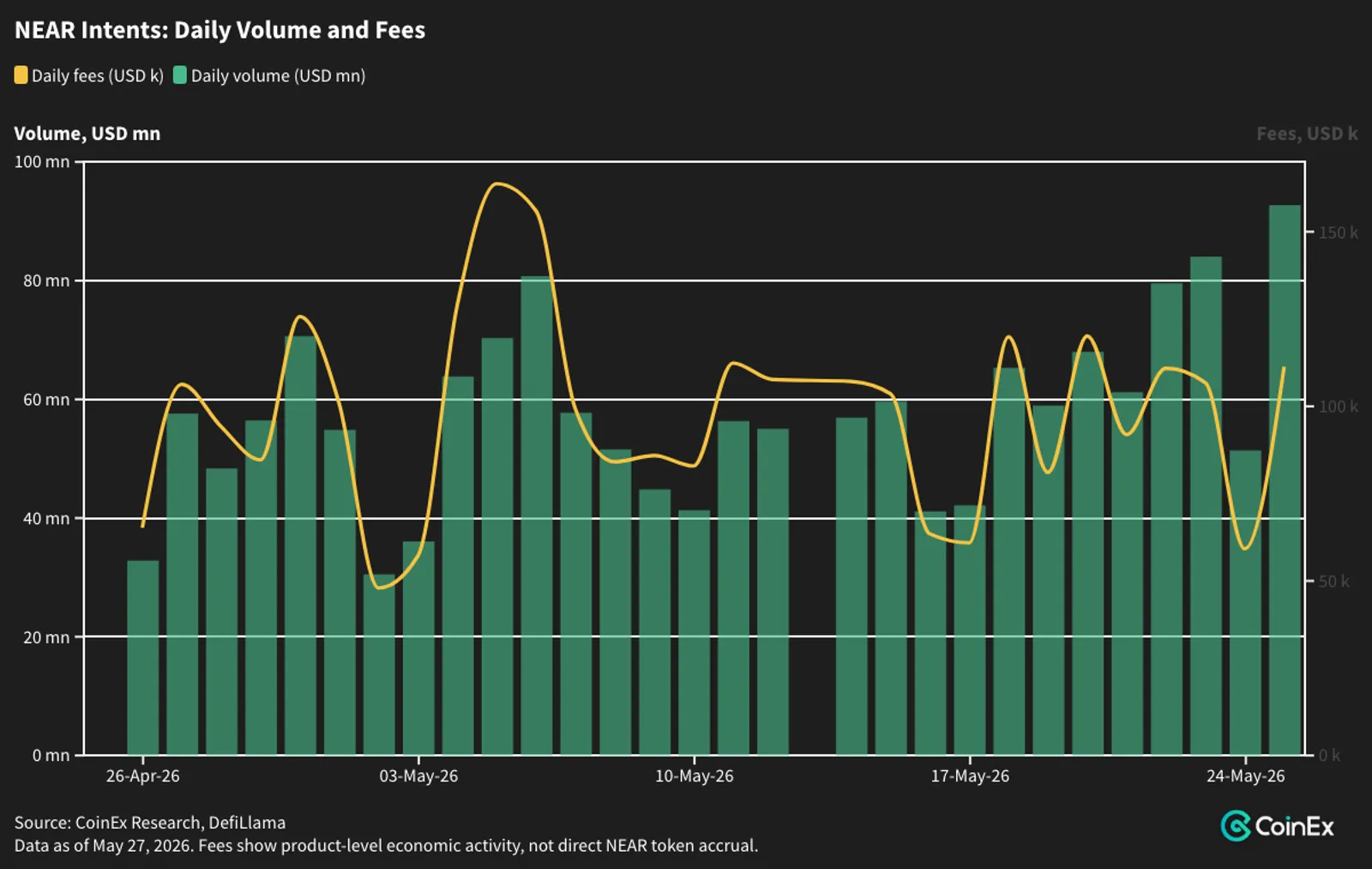Click the '20 mn' y-axis label

[46, 637]
